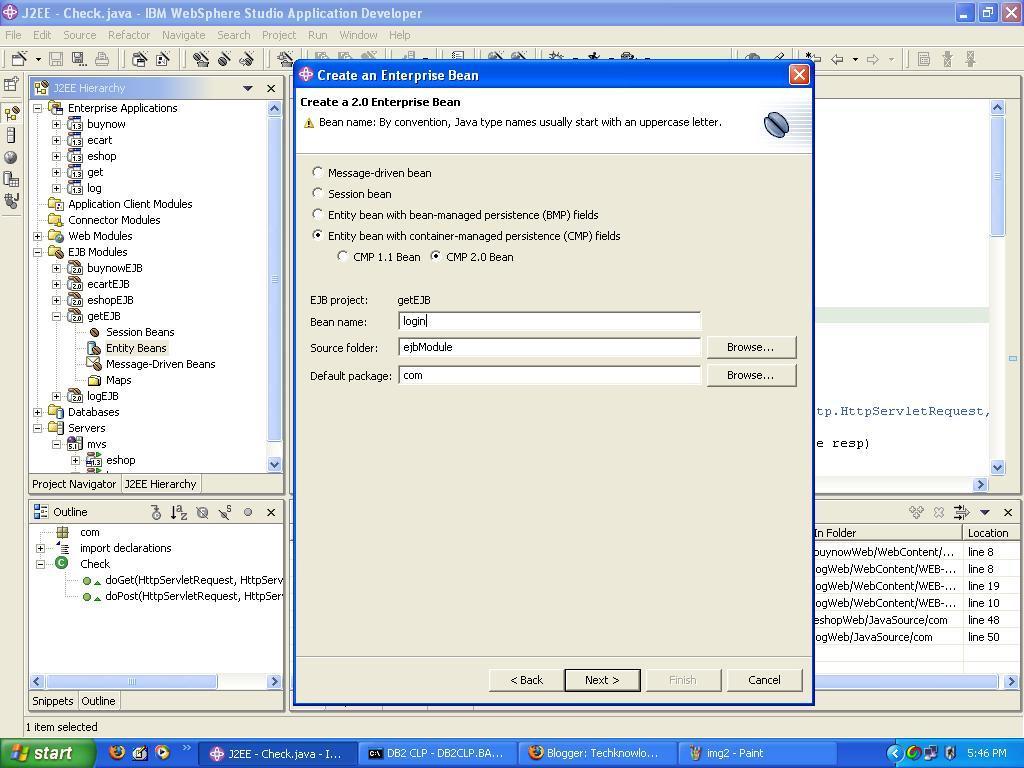This screenshot has height=768, width=1024.
Task: Switch to the Project Navigator tab
Action: (x=74, y=484)
